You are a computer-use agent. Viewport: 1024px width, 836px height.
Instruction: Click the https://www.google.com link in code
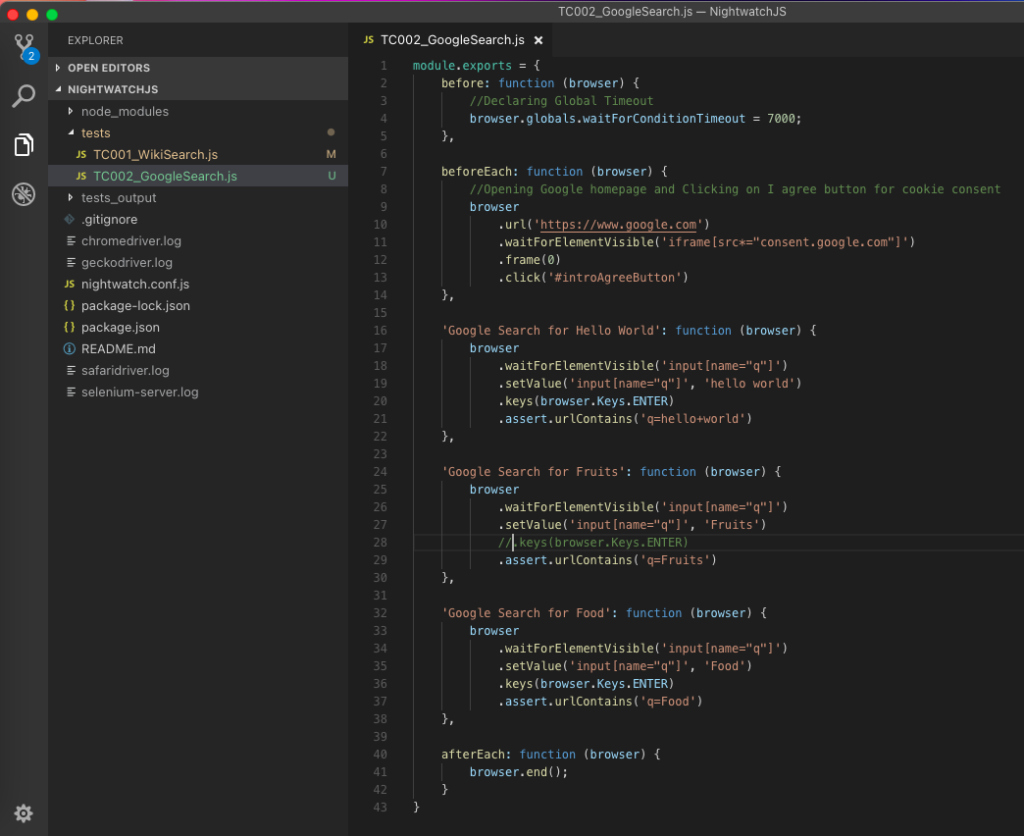tap(618, 225)
